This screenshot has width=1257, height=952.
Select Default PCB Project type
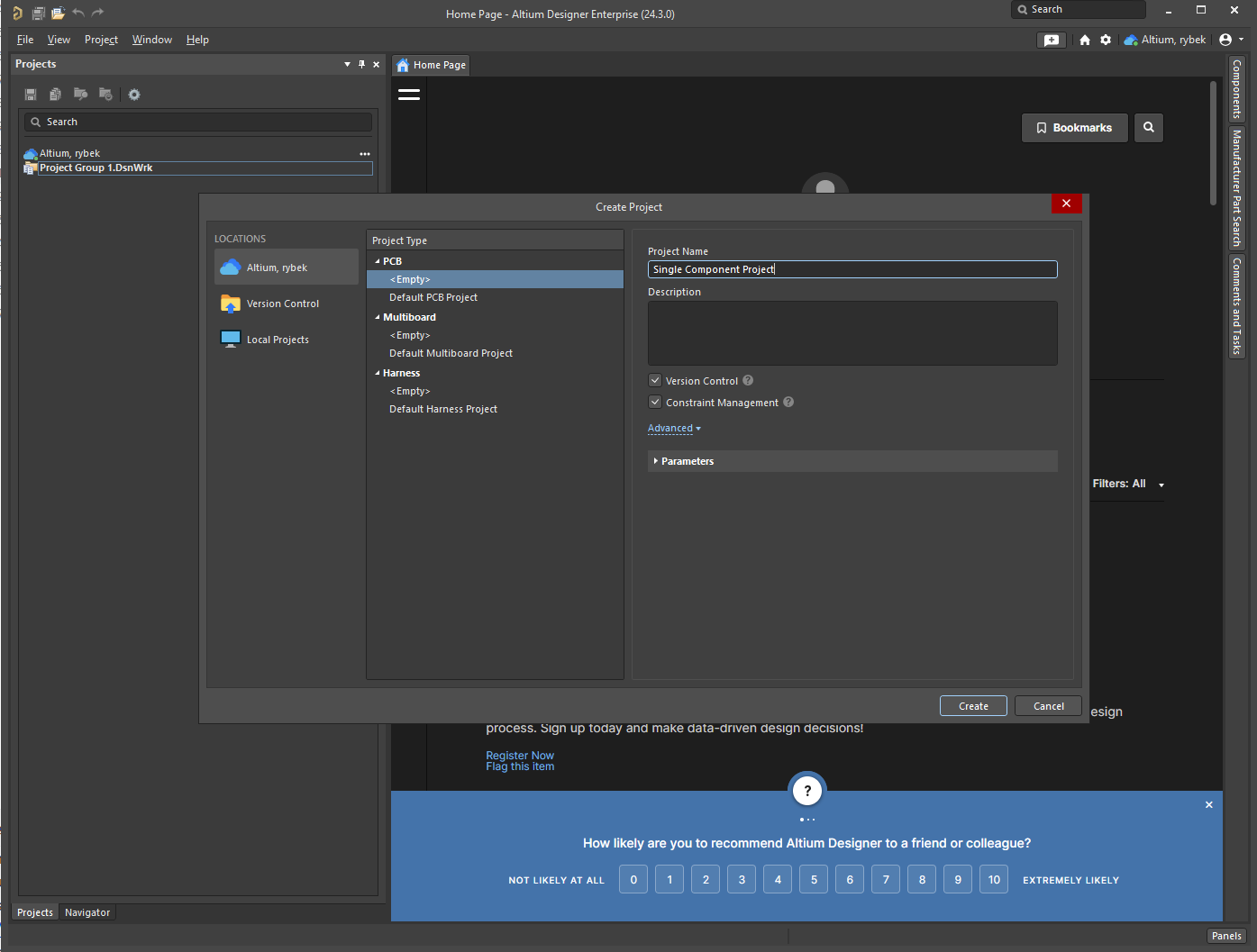click(x=495, y=297)
